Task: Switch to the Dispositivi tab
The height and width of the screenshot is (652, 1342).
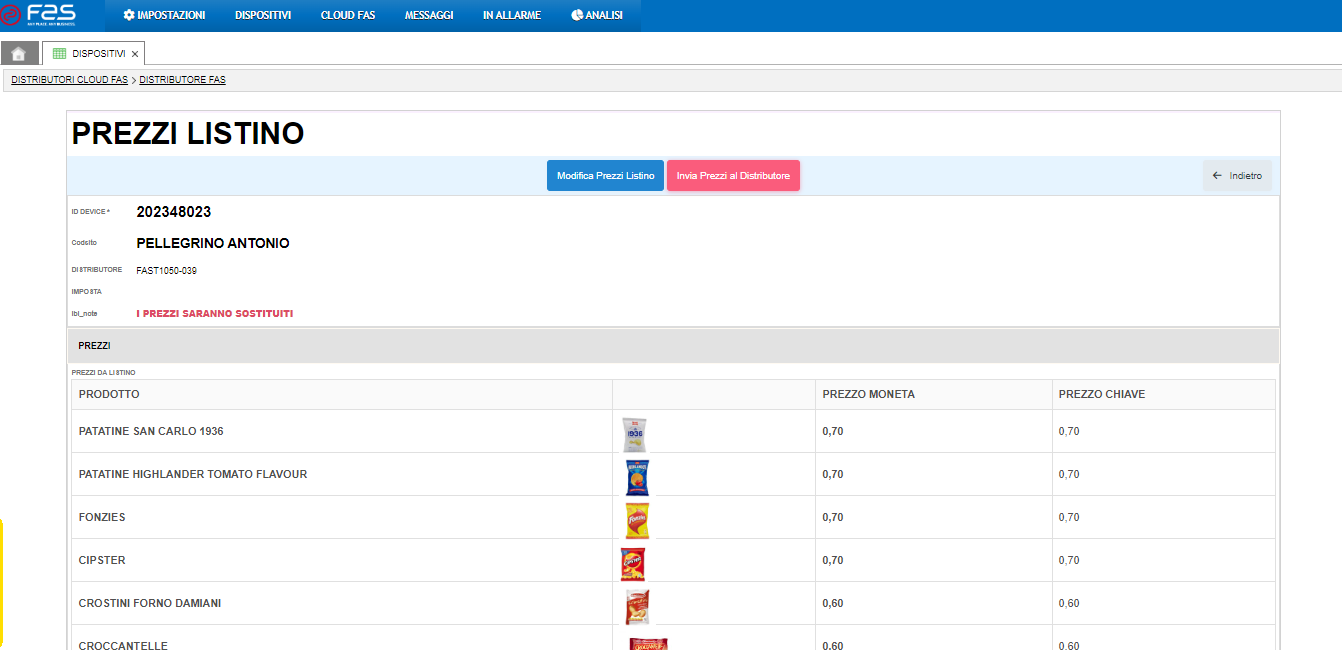Action: [93, 54]
